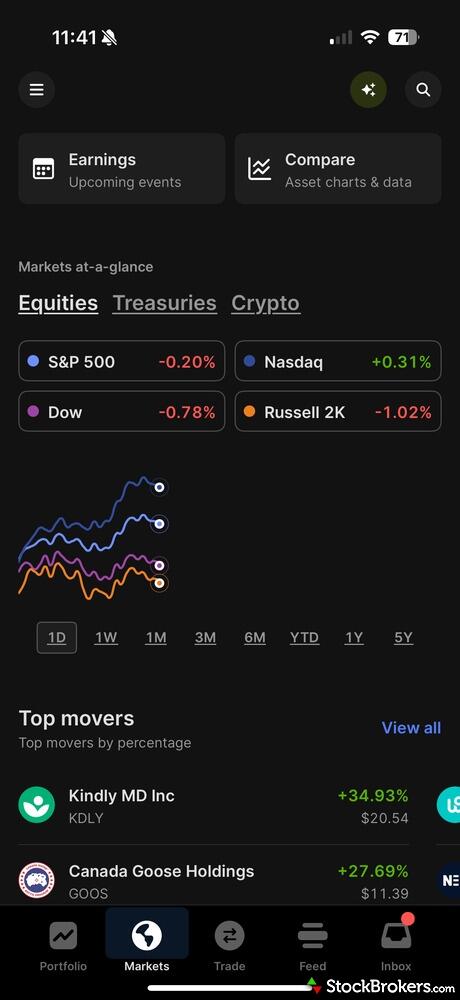Switch to the Crypto tab
Screen dimensions: 460x1000
(265, 303)
